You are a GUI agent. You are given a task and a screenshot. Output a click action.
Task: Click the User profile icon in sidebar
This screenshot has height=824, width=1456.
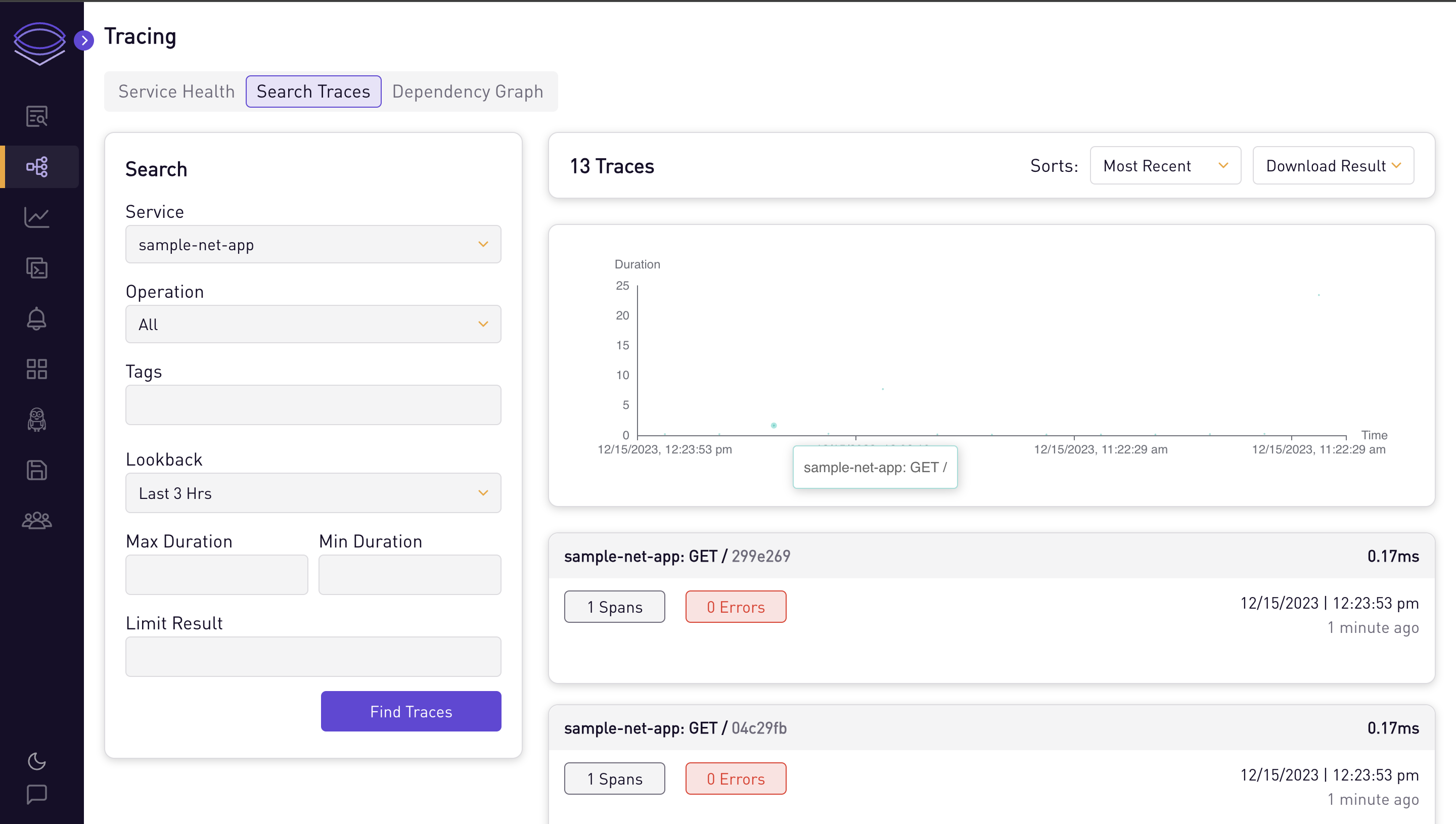37,519
